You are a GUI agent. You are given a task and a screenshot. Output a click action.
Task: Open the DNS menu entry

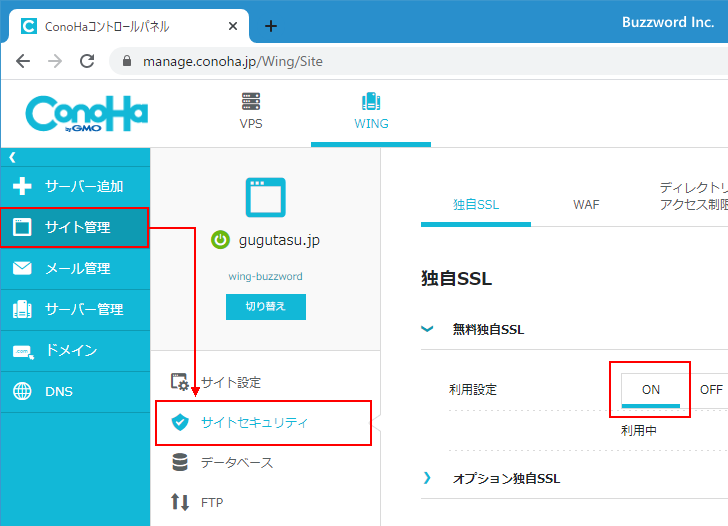point(75,392)
